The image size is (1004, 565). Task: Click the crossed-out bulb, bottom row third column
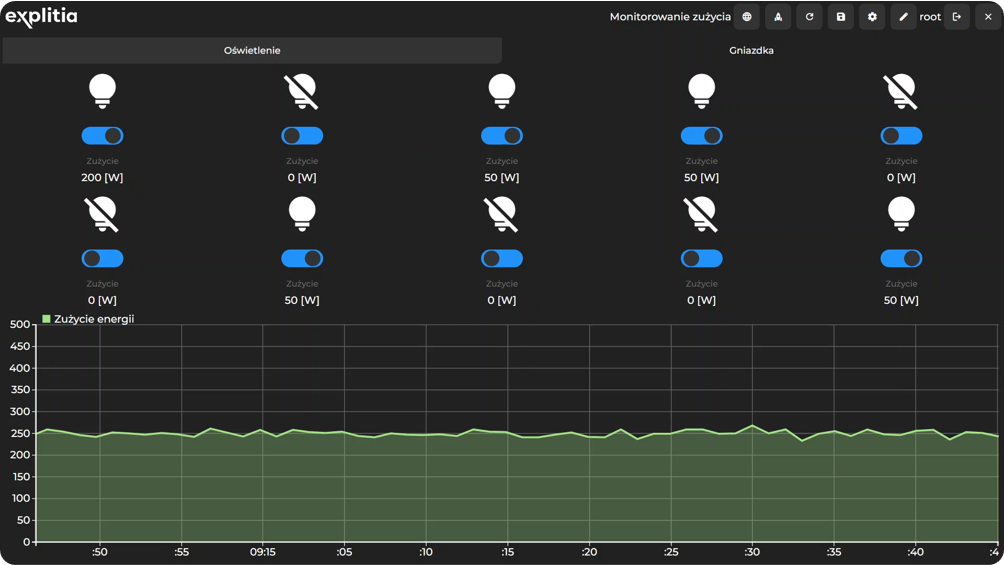point(502,214)
